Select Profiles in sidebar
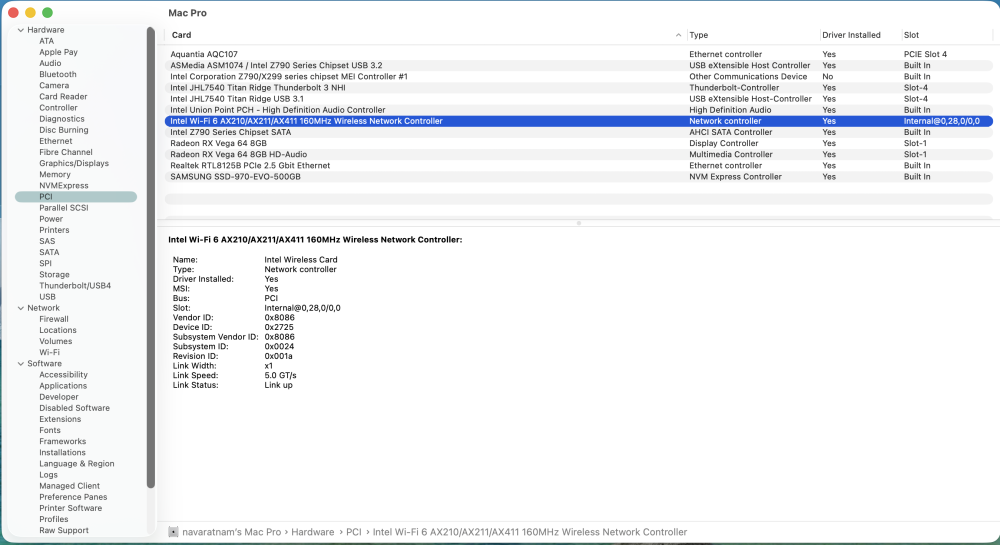 54,520
